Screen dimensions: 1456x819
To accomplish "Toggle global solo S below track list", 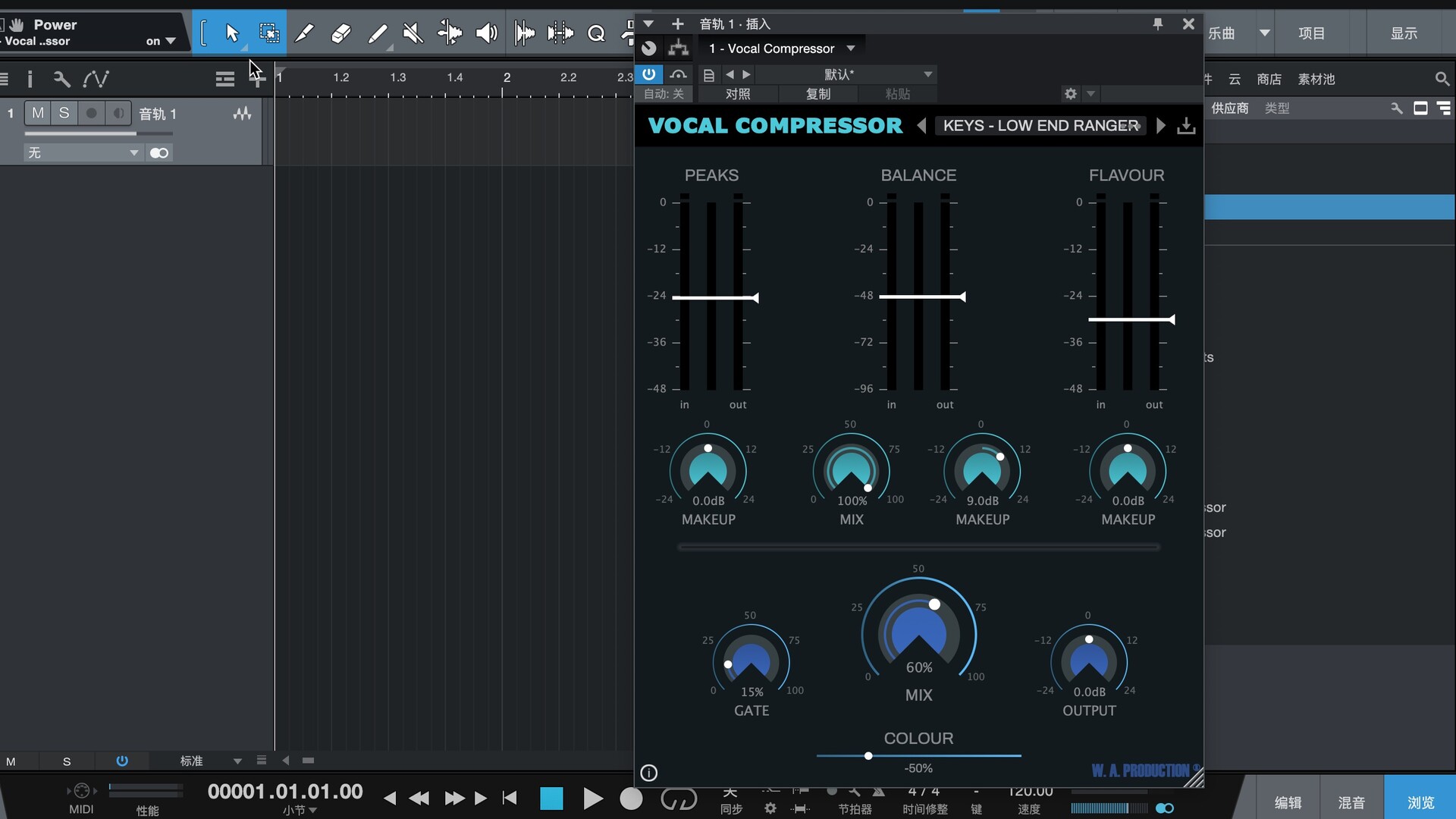I will coord(67,761).
